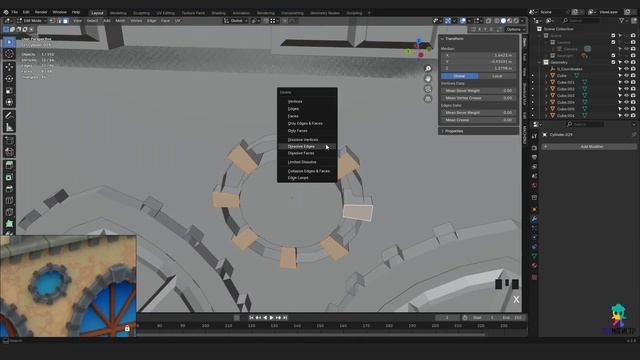Switch to wireframe viewport shading
The image size is (640, 360).
497,20
